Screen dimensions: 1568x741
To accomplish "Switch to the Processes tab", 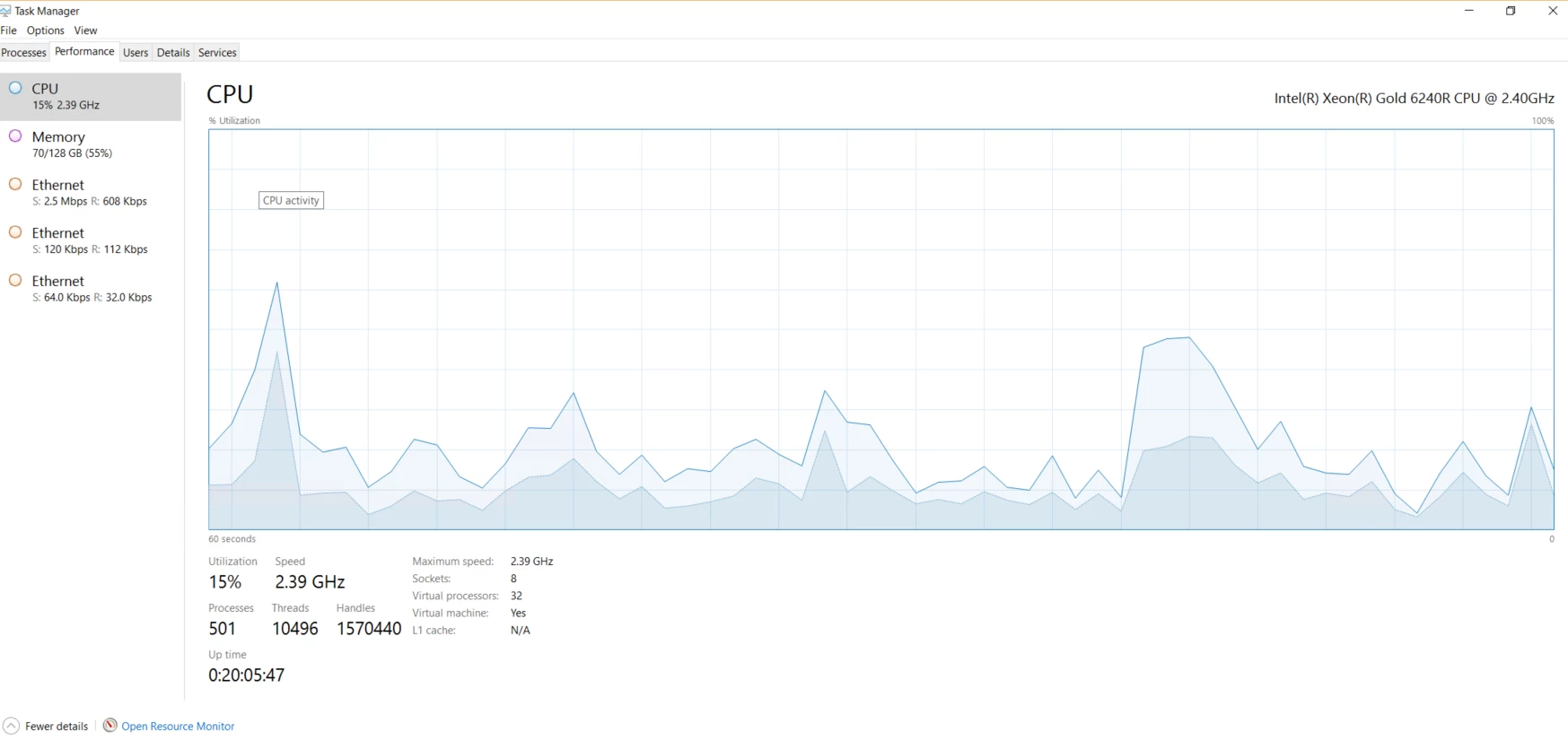I will tap(24, 52).
